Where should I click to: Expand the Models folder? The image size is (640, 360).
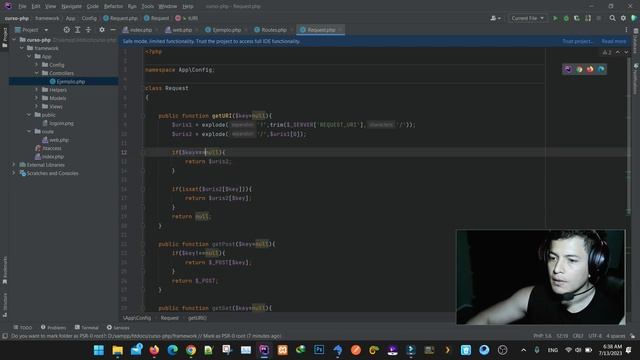pyautogui.click(x=36, y=98)
